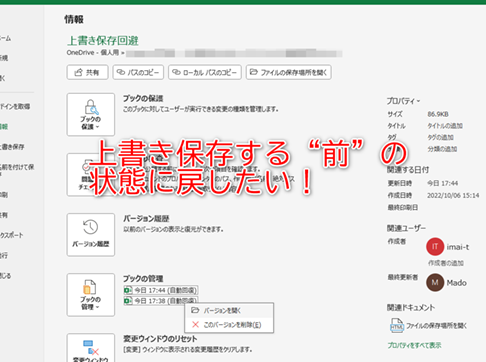
Task: Click the folder icon beside バージョンを開く
Action: pos(195,310)
